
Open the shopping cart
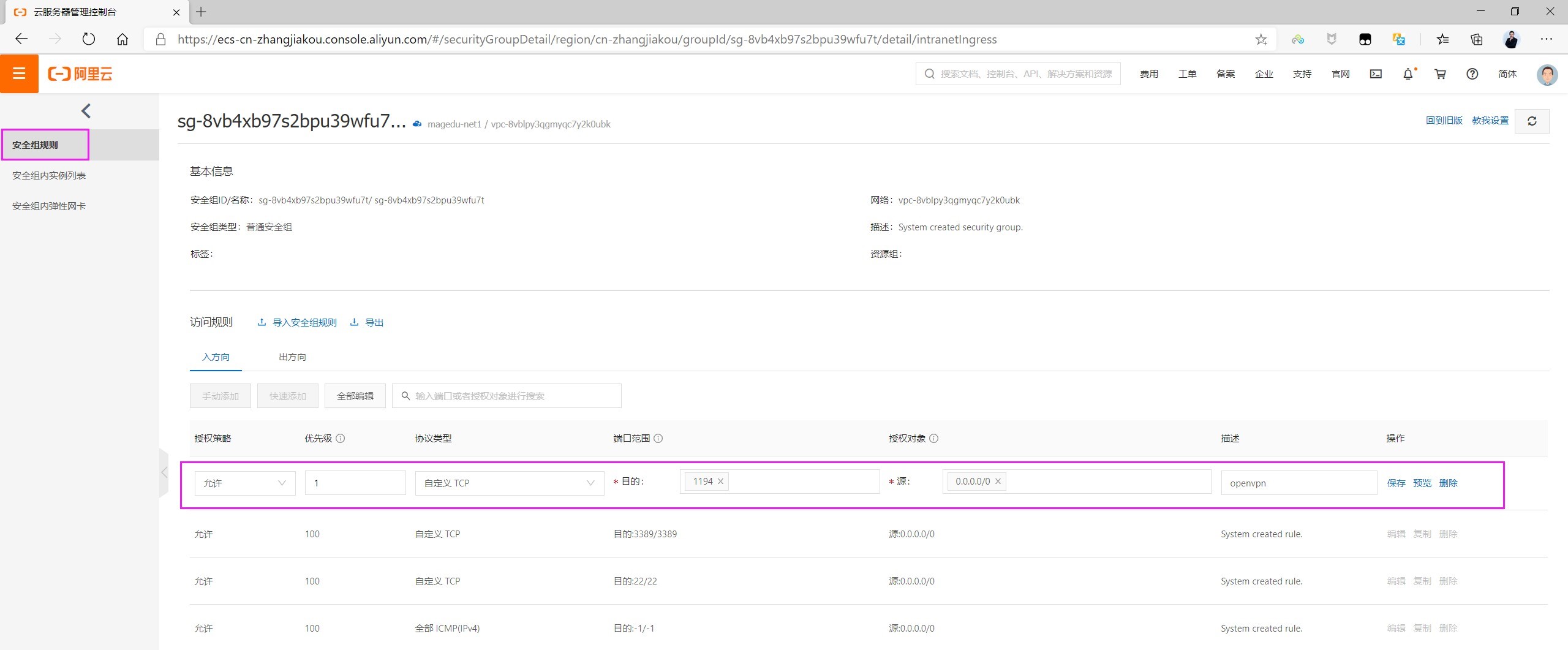pos(1440,74)
